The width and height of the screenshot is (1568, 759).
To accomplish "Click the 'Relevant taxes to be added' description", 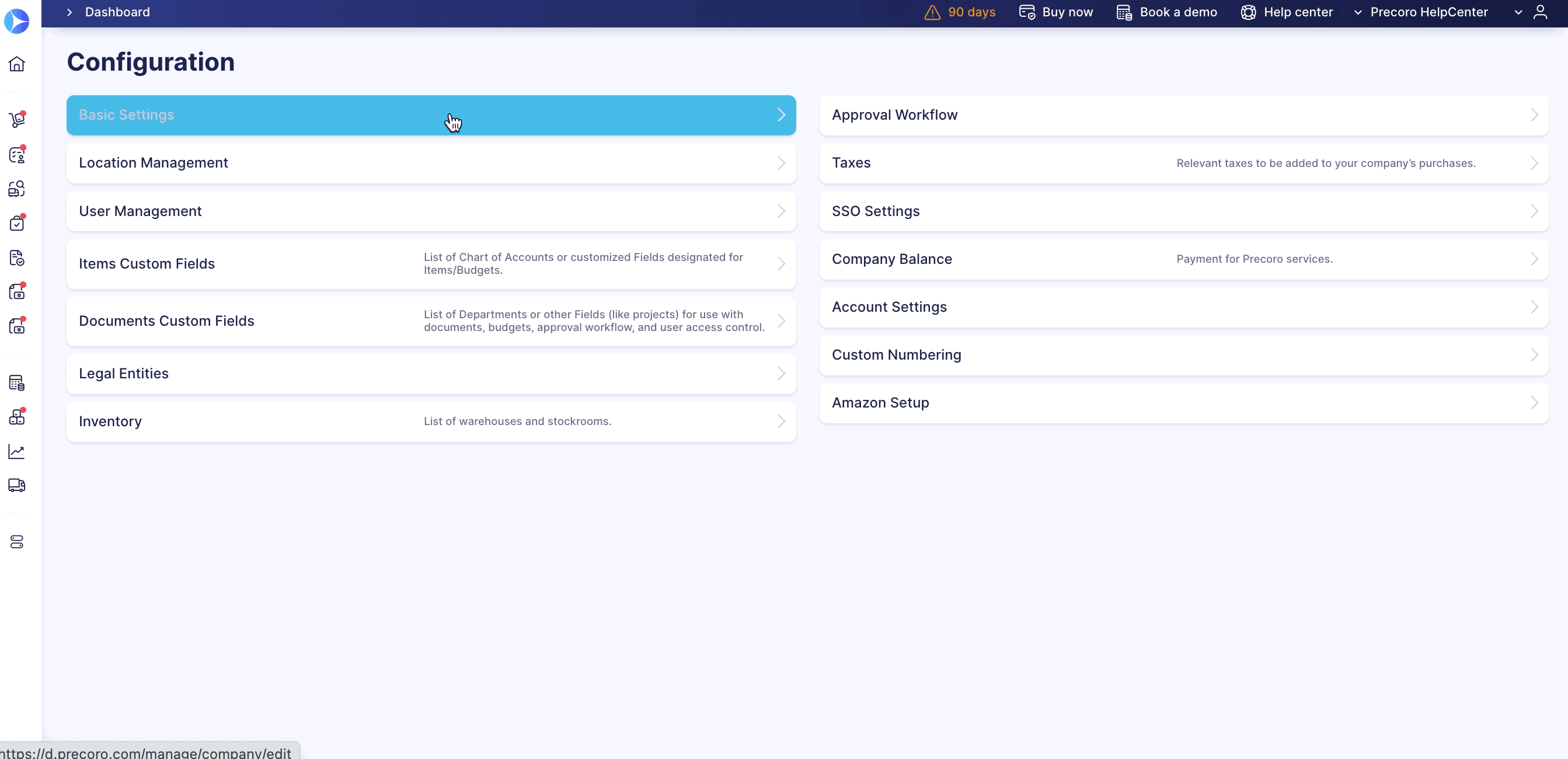I will pyautogui.click(x=1326, y=163).
